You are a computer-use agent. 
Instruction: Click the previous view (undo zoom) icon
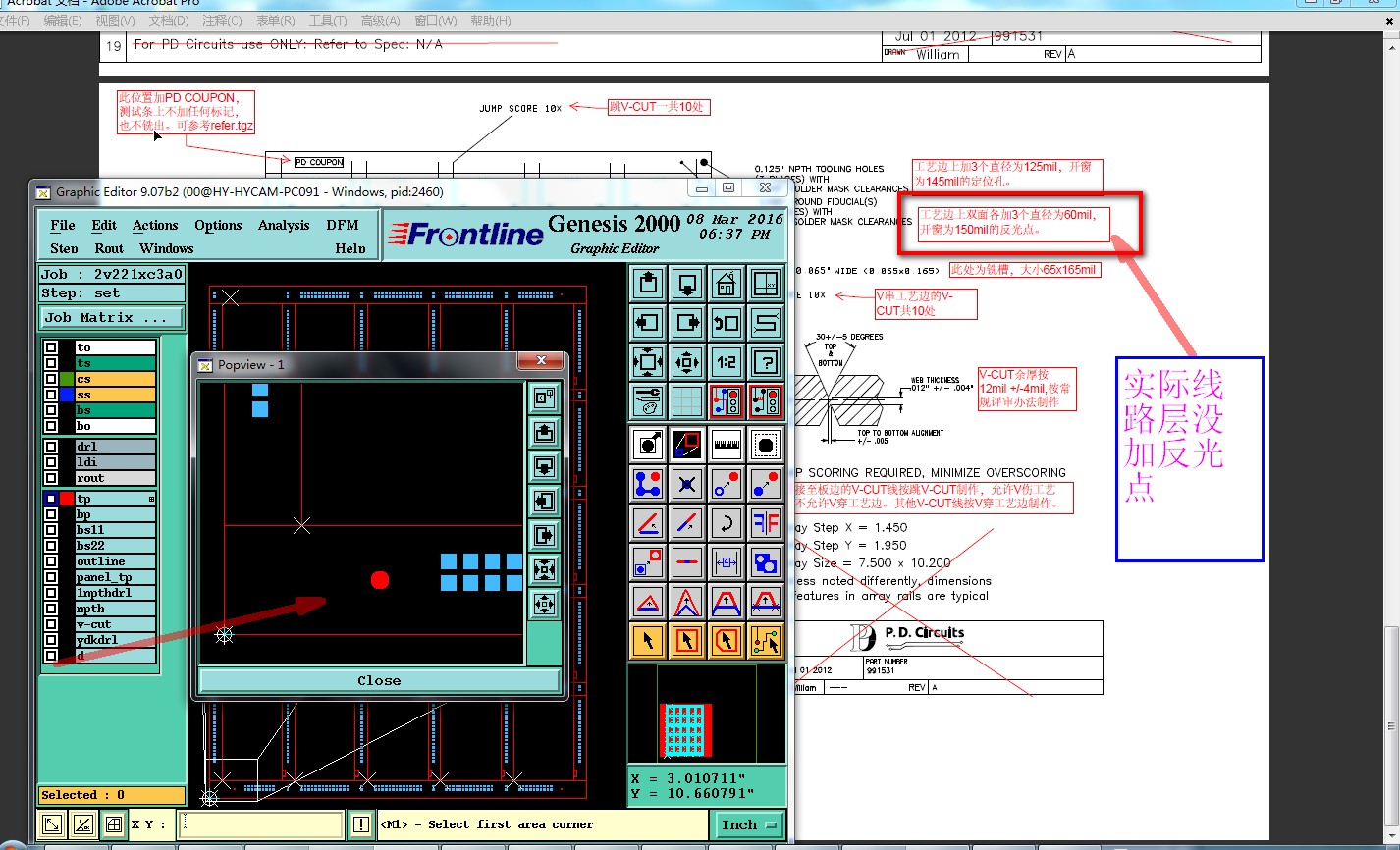click(727, 323)
